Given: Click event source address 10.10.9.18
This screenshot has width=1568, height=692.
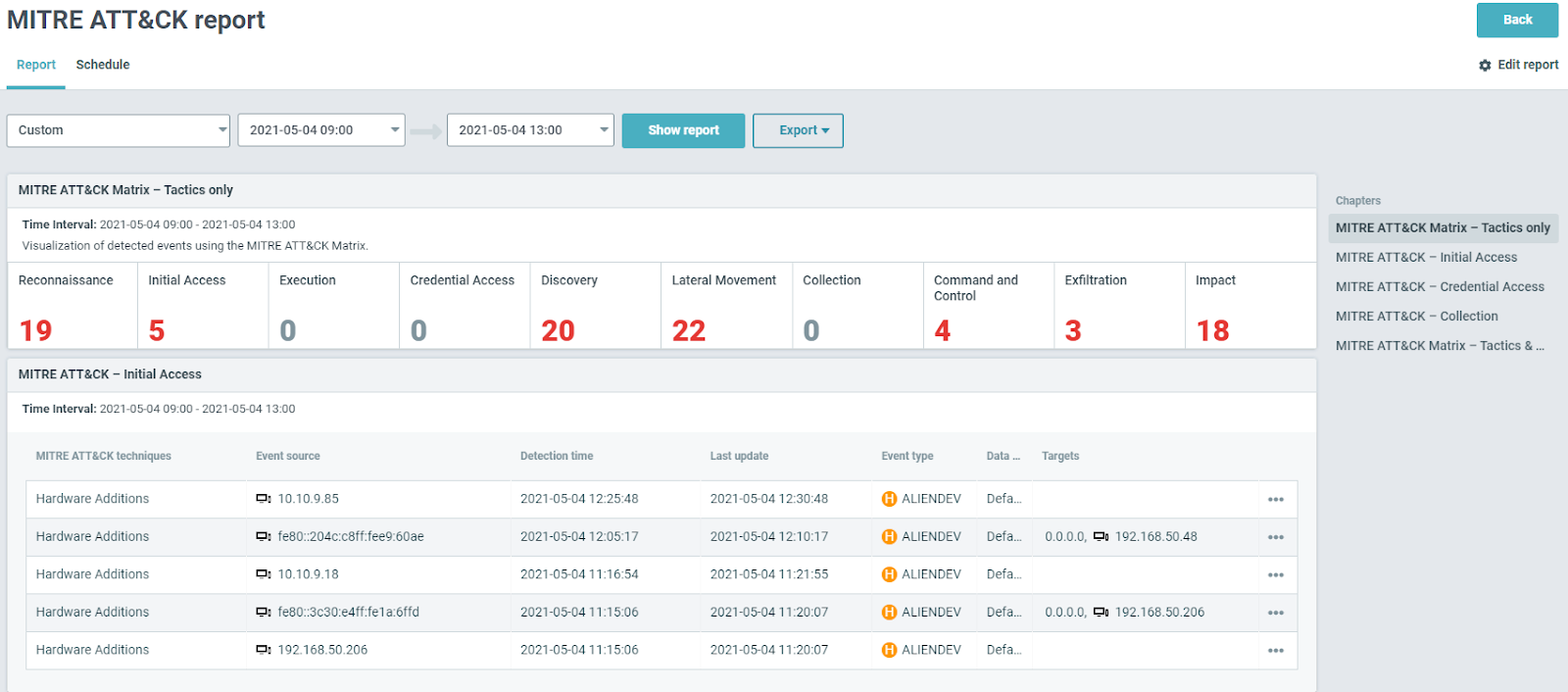Looking at the screenshot, I should [308, 574].
